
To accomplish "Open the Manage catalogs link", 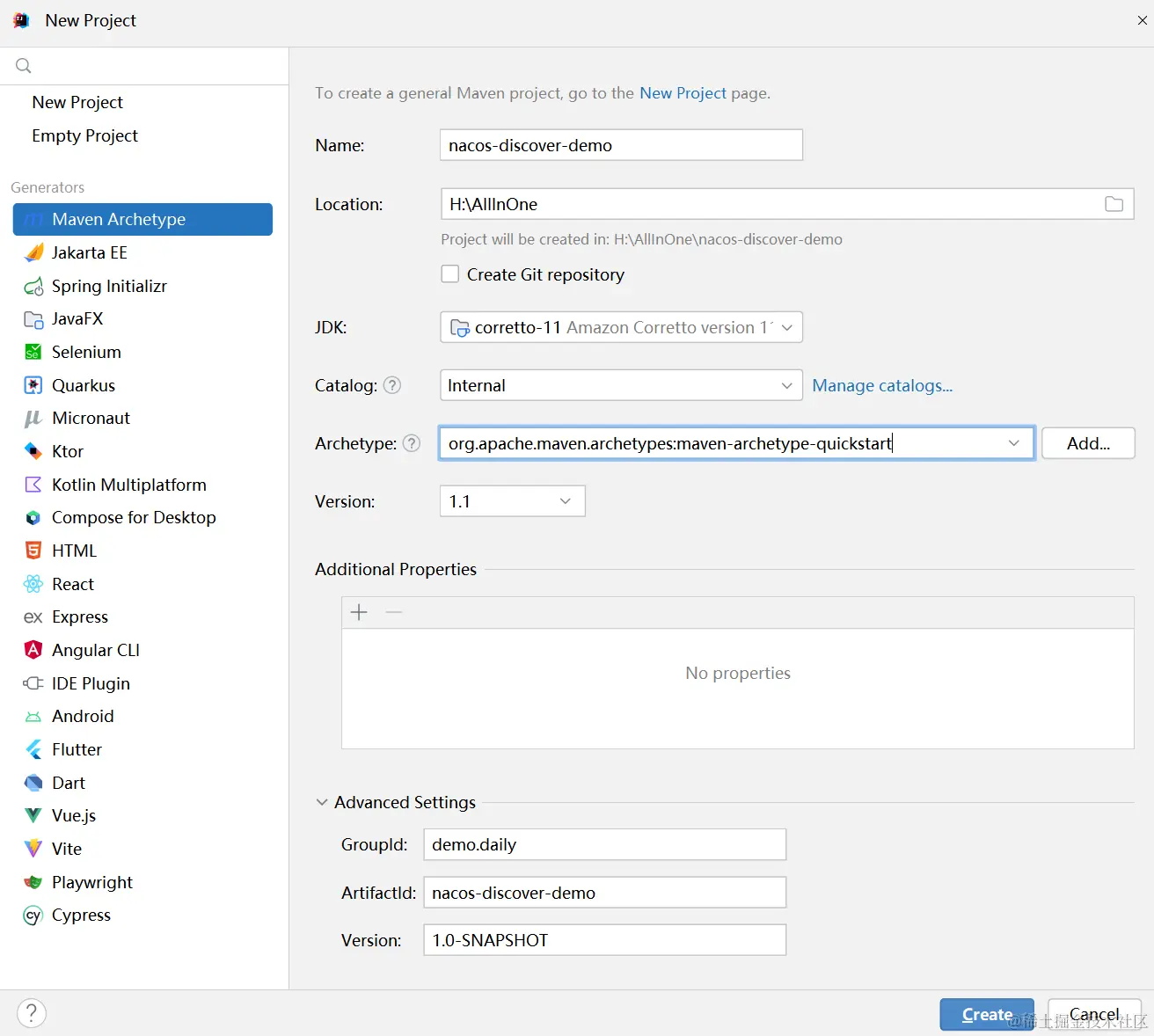I will pos(881,385).
